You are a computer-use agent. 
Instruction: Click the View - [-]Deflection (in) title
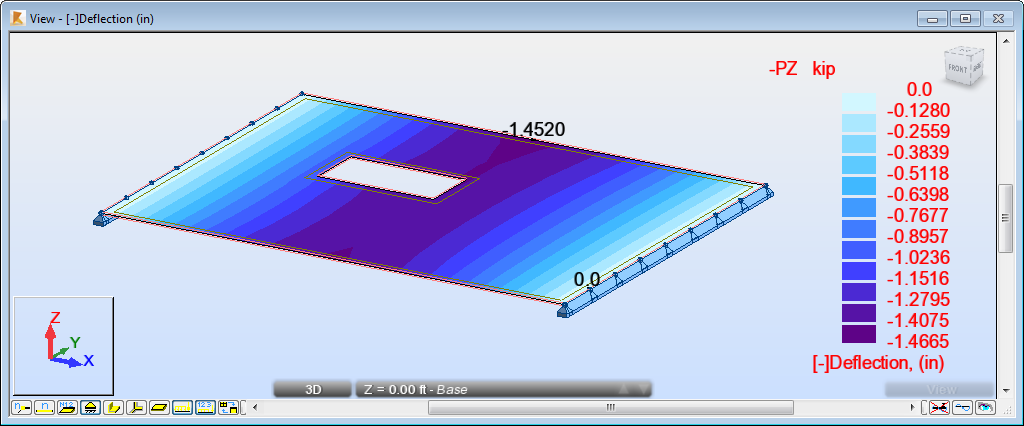[92, 18]
